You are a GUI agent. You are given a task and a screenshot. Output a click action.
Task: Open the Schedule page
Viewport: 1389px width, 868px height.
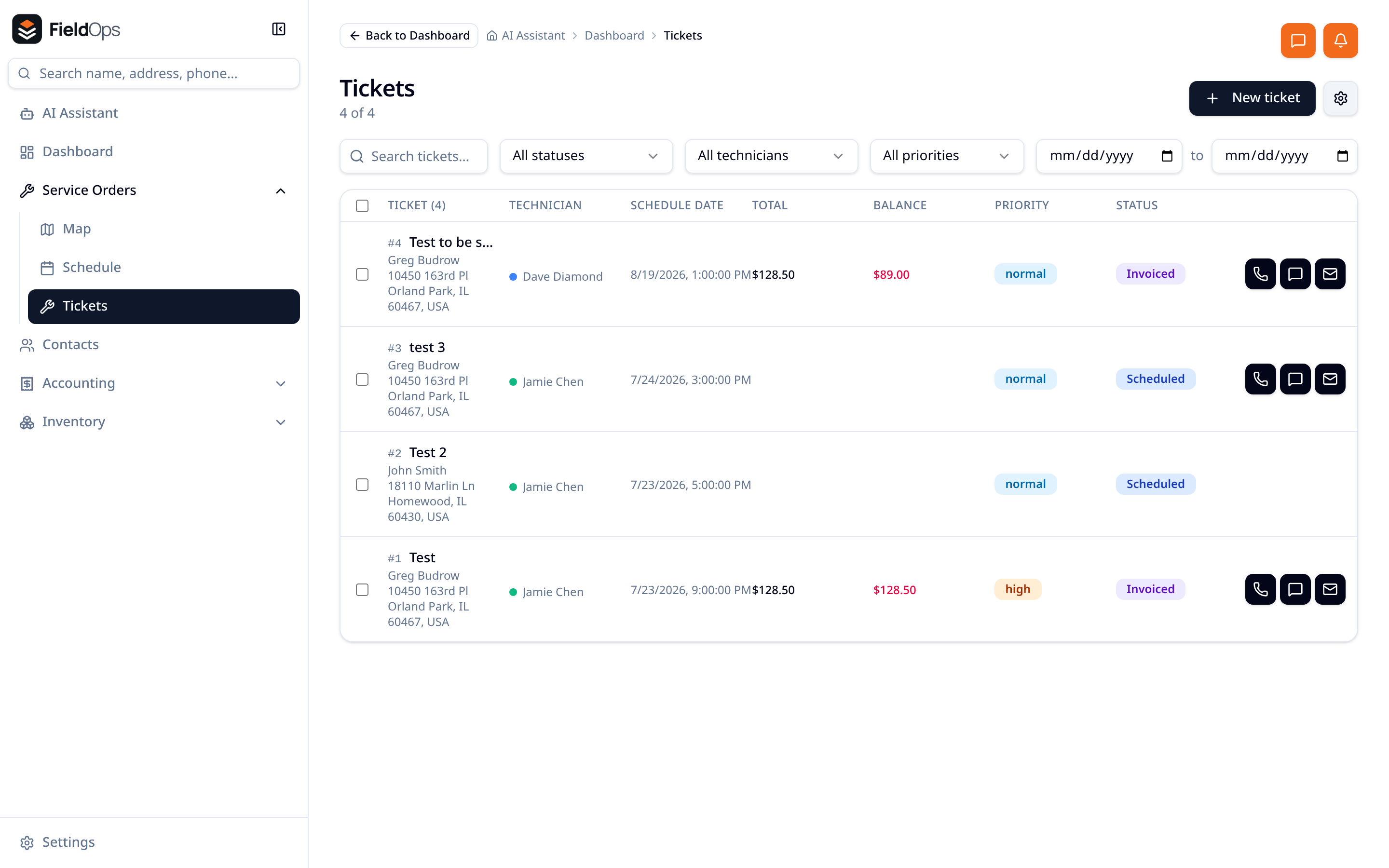pos(163,268)
